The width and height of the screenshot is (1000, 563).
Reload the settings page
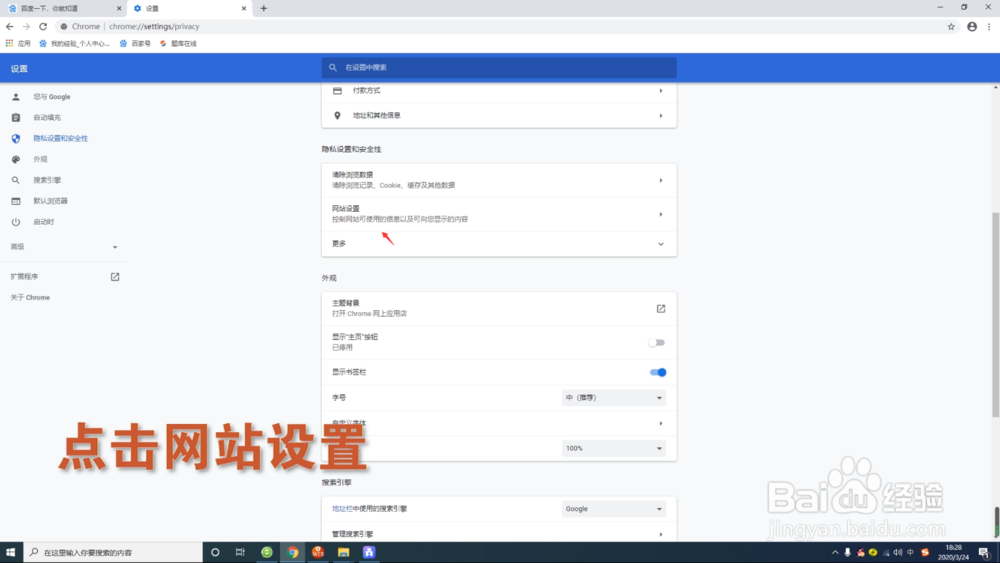(43, 26)
